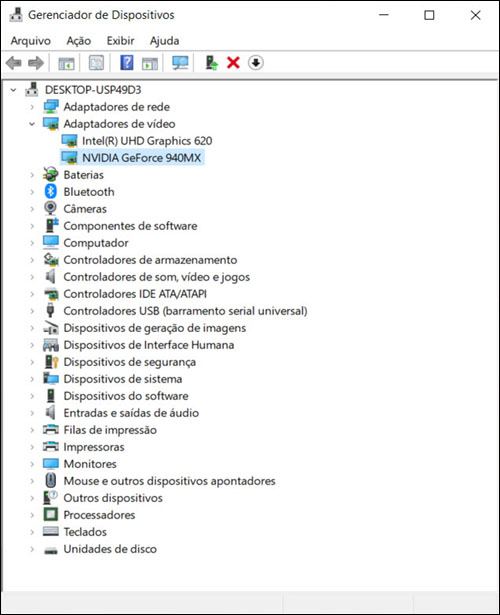Select Dispositivos de sistema label
Image resolution: width=500 pixels, height=615 pixels.
pos(123,379)
